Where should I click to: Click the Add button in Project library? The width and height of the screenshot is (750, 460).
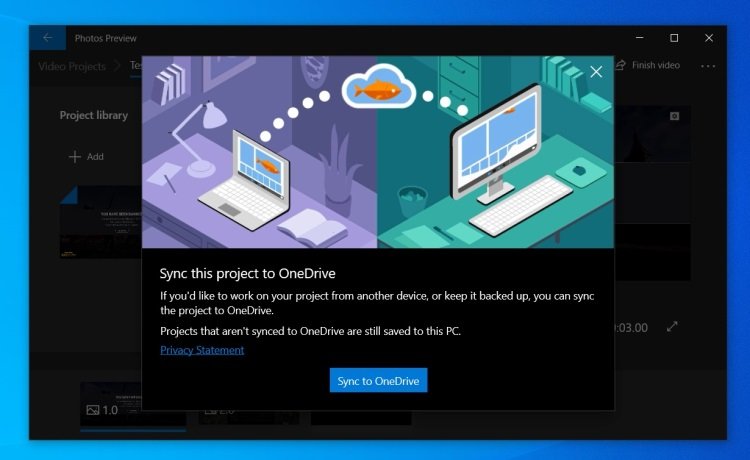point(87,156)
